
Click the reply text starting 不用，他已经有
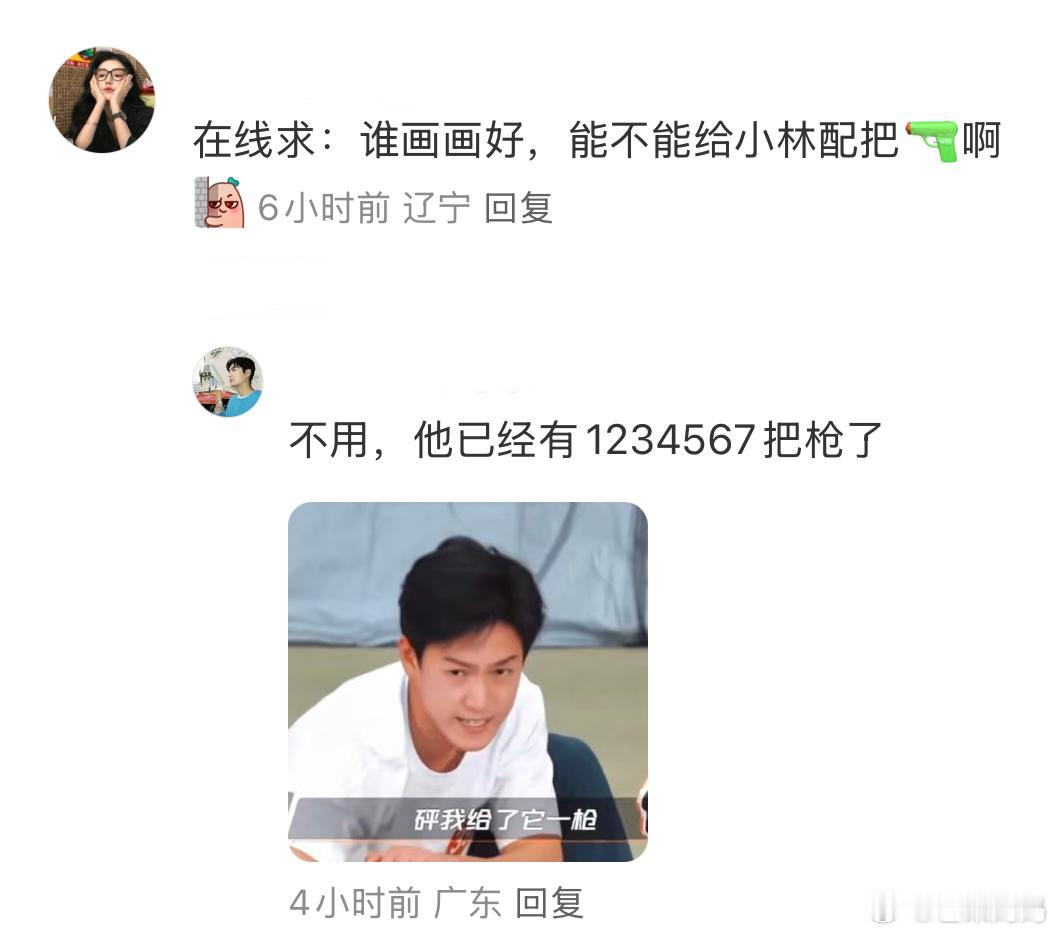click(x=586, y=440)
